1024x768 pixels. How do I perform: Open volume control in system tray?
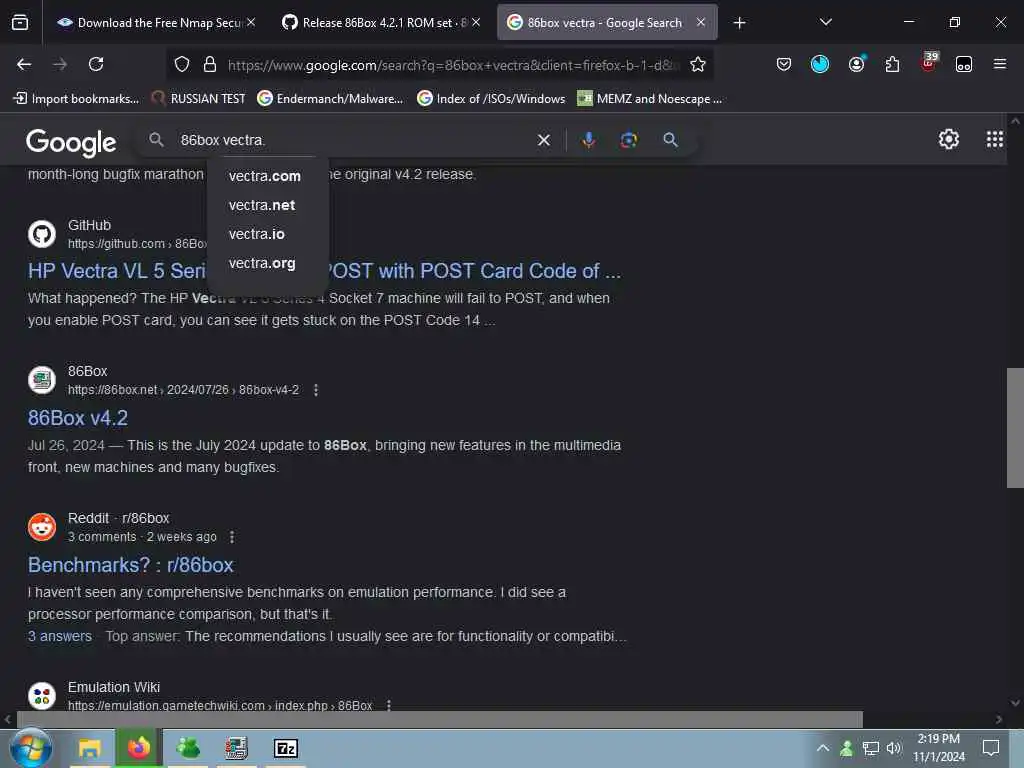pyautogui.click(x=894, y=748)
